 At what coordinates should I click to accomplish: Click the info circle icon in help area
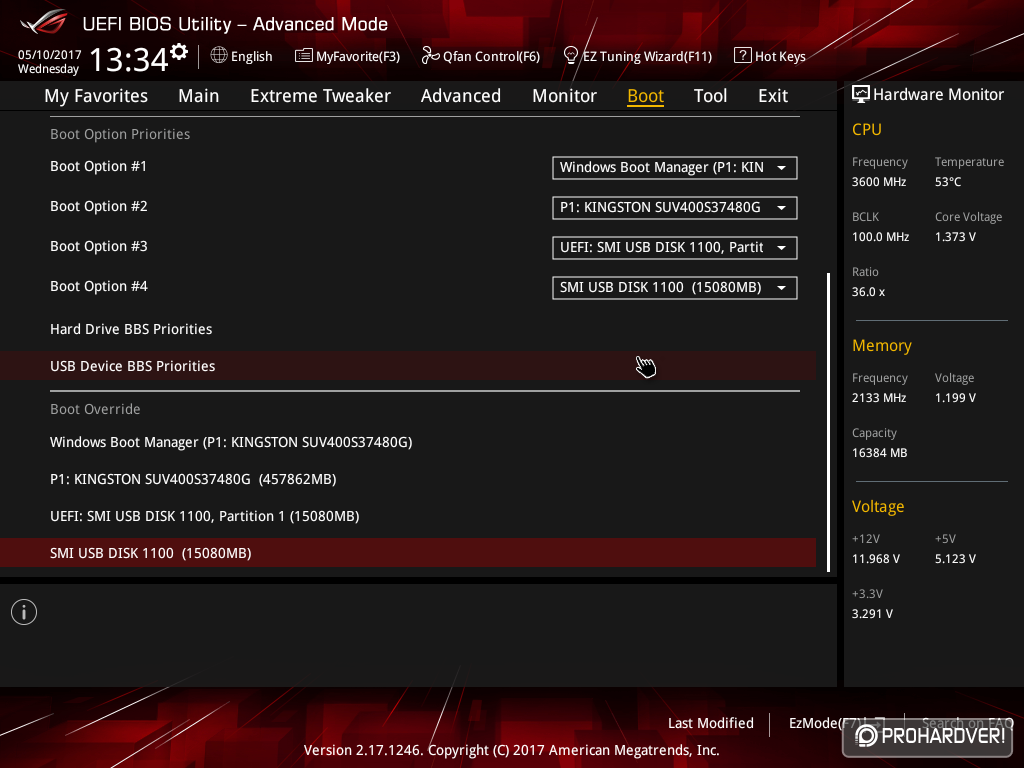(24, 612)
